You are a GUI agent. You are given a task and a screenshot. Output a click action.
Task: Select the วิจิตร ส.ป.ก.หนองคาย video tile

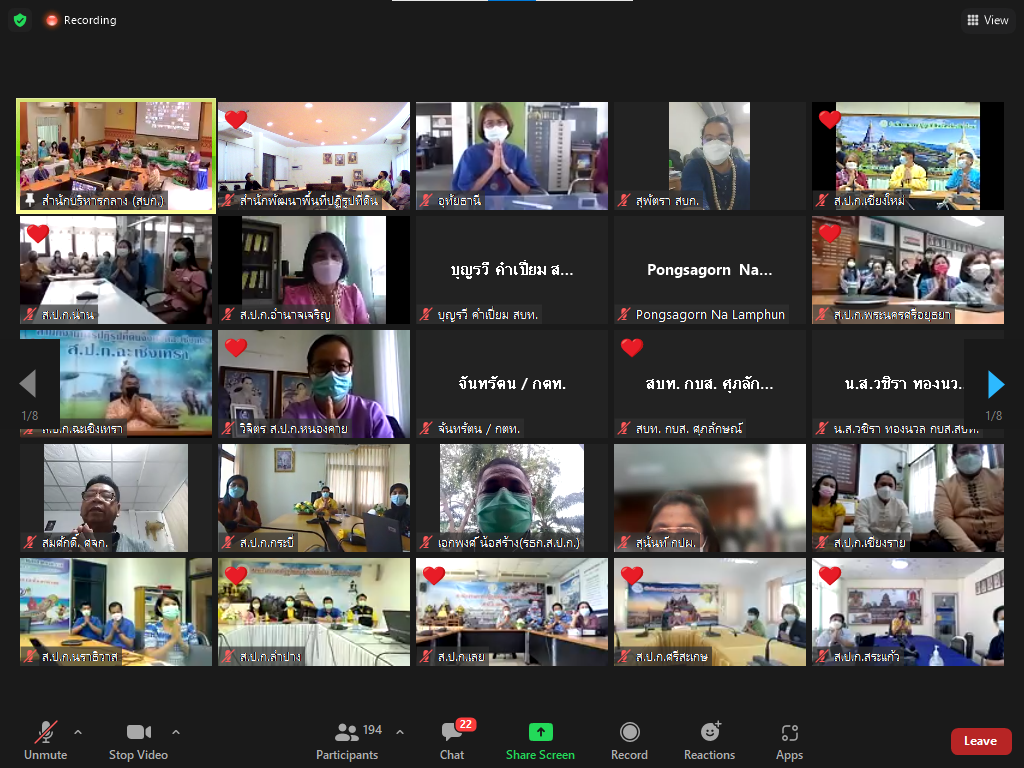click(x=314, y=384)
